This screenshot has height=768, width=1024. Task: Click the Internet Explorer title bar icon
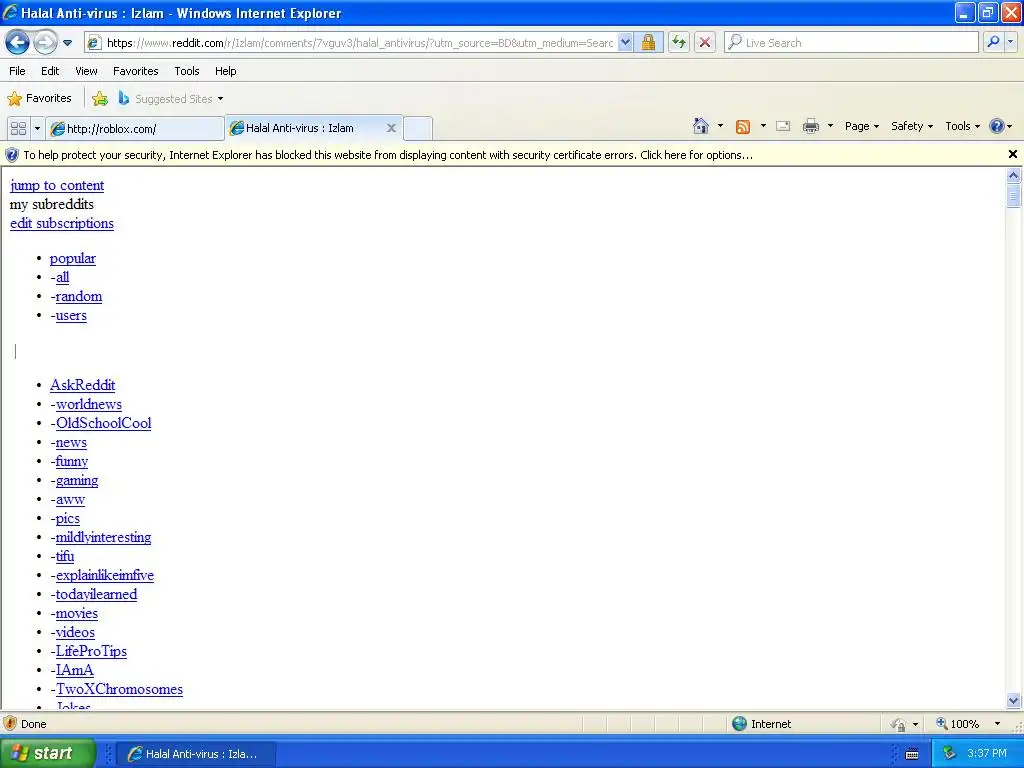(10, 12)
